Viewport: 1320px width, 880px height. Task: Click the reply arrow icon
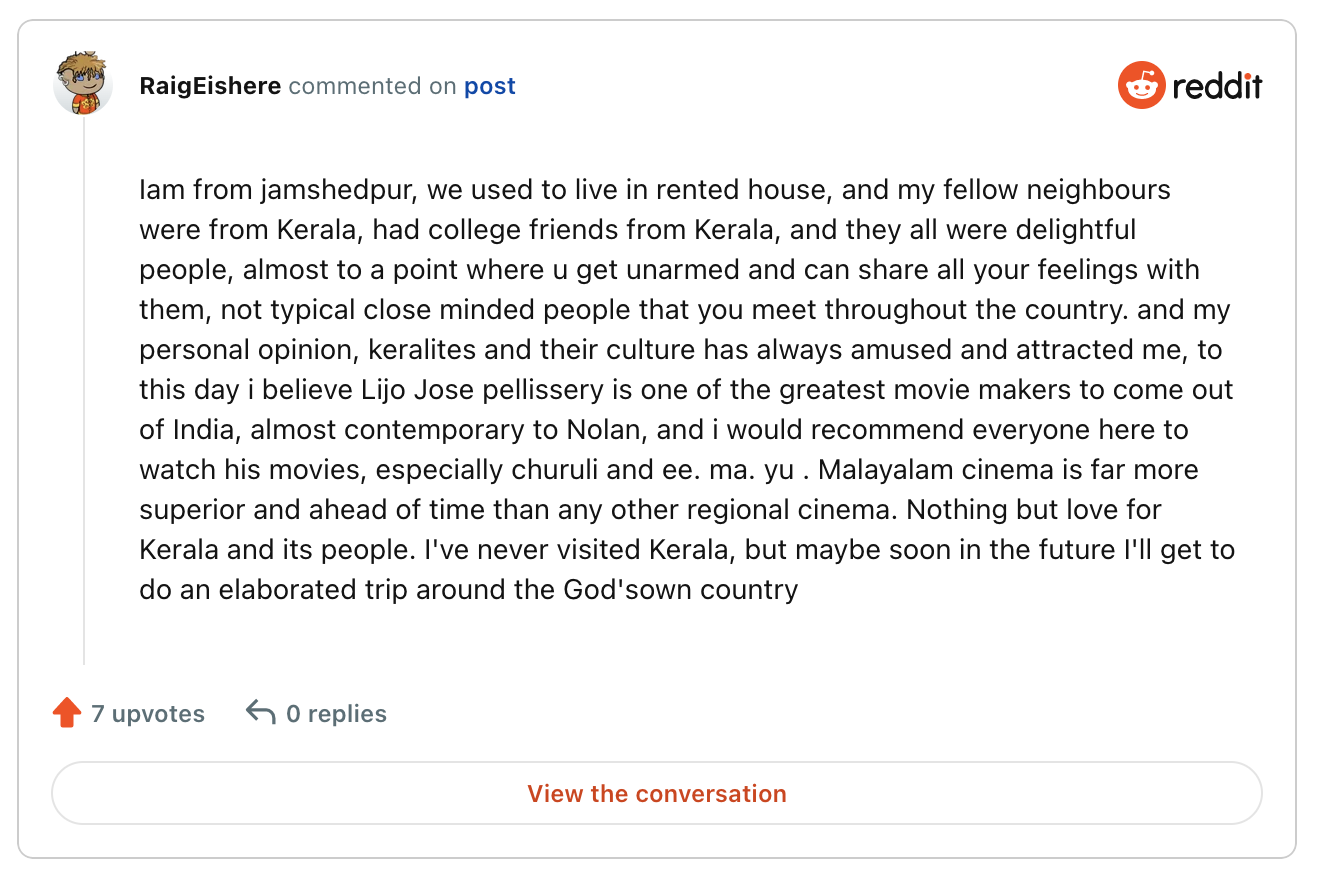[x=260, y=713]
